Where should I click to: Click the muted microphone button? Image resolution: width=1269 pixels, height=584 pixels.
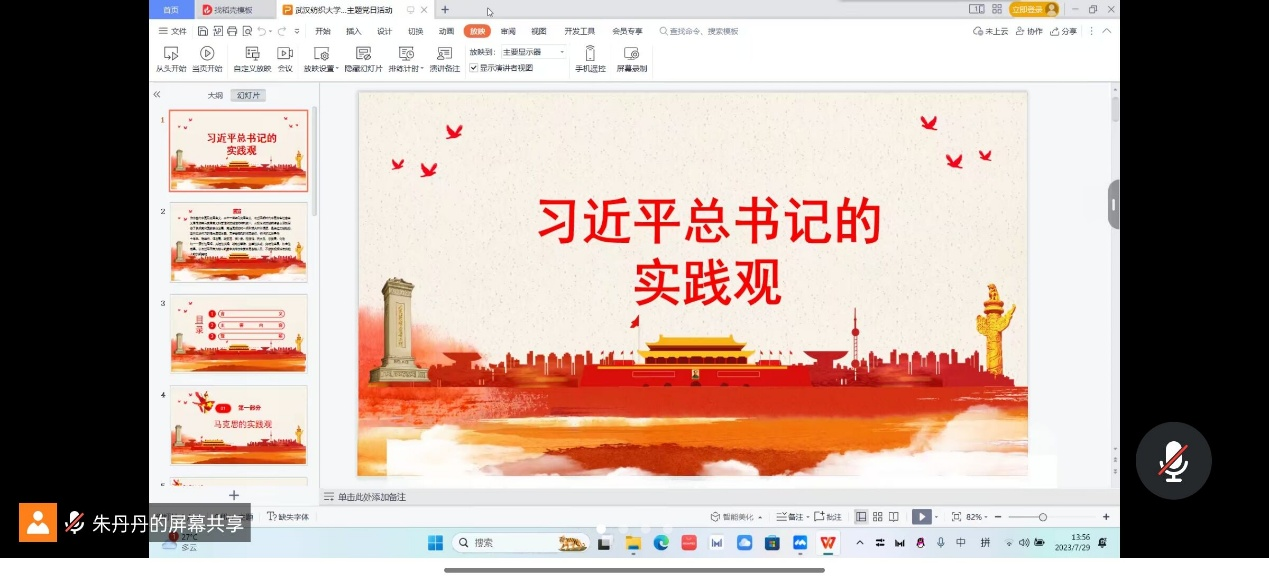point(1173,460)
